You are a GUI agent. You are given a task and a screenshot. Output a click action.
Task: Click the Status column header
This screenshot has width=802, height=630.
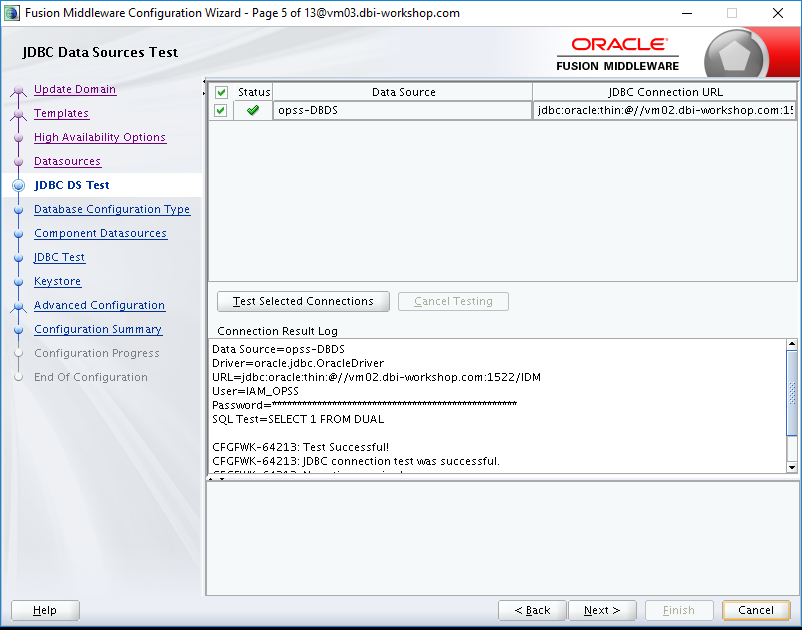254,92
